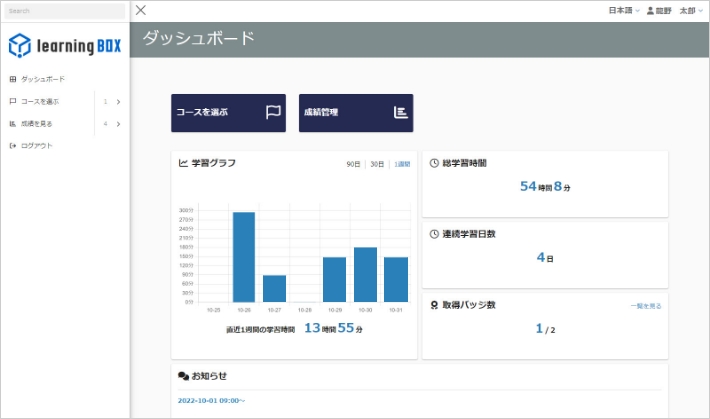The height and width of the screenshot is (419, 710).
Task: Click the ログアウト logout icon in sidebar
Action: 12,146
